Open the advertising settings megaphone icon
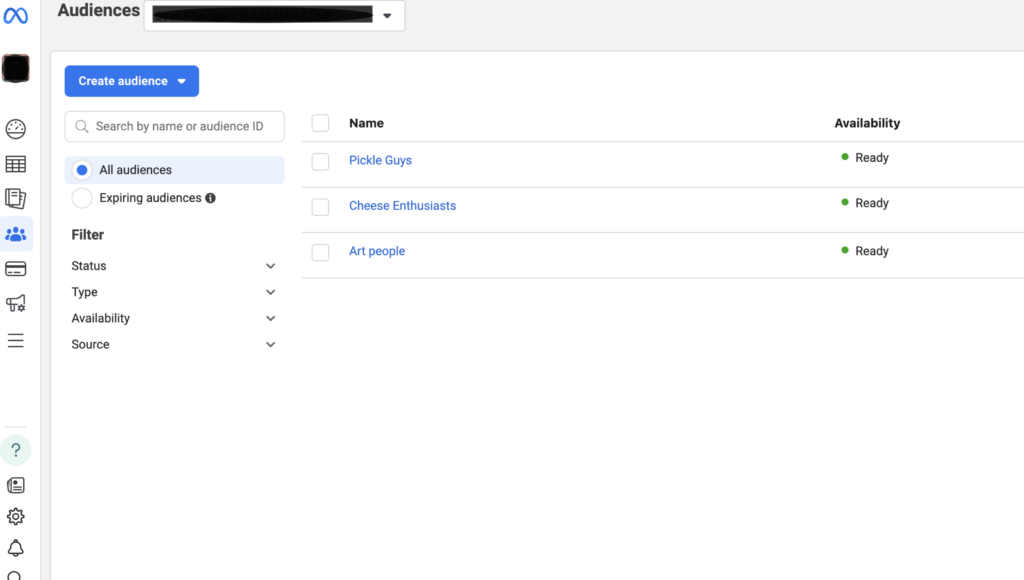This screenshot has width=1024, height=580. tap(16, 303)
